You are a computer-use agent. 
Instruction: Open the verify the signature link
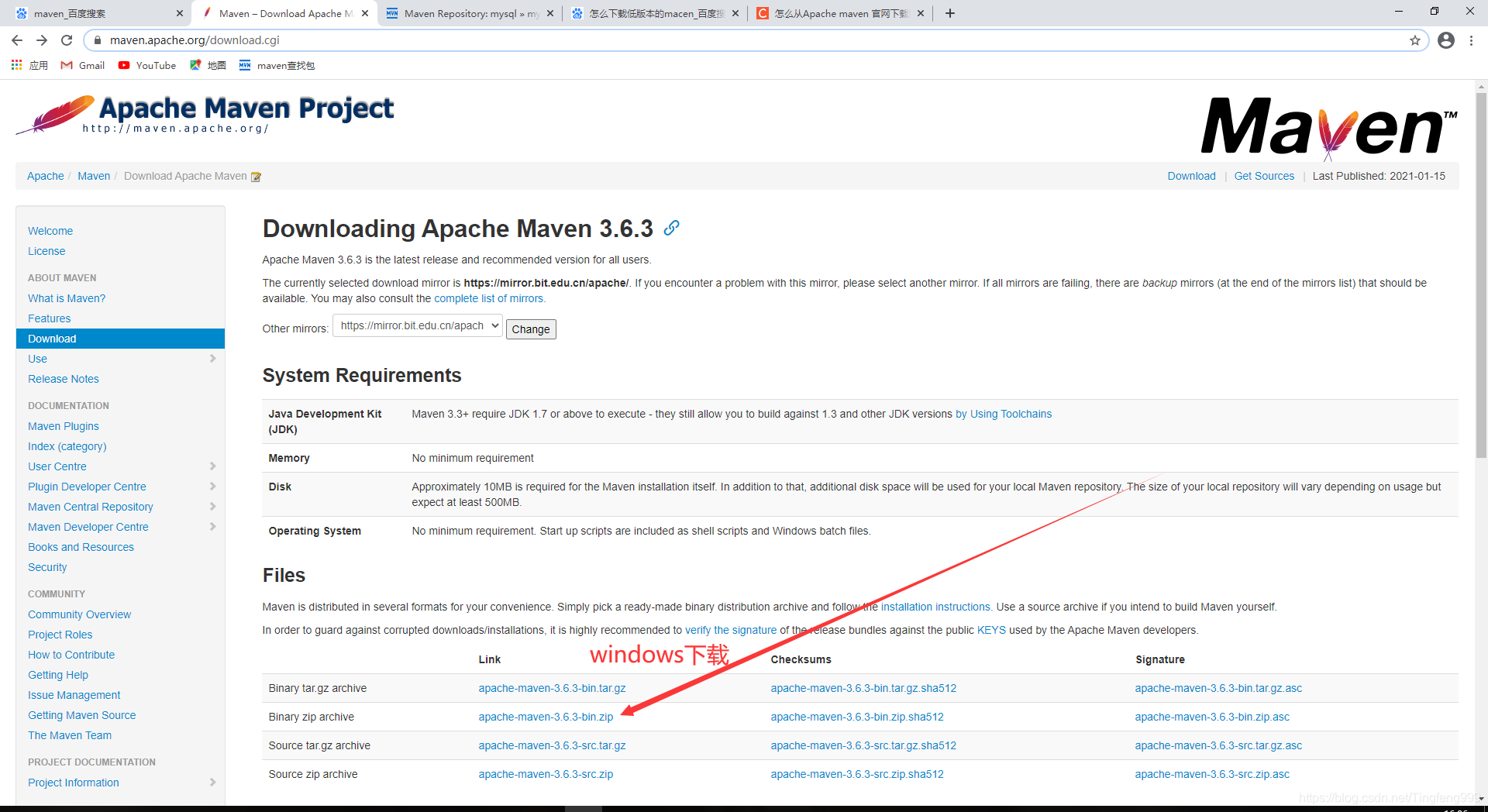point(731,630)
